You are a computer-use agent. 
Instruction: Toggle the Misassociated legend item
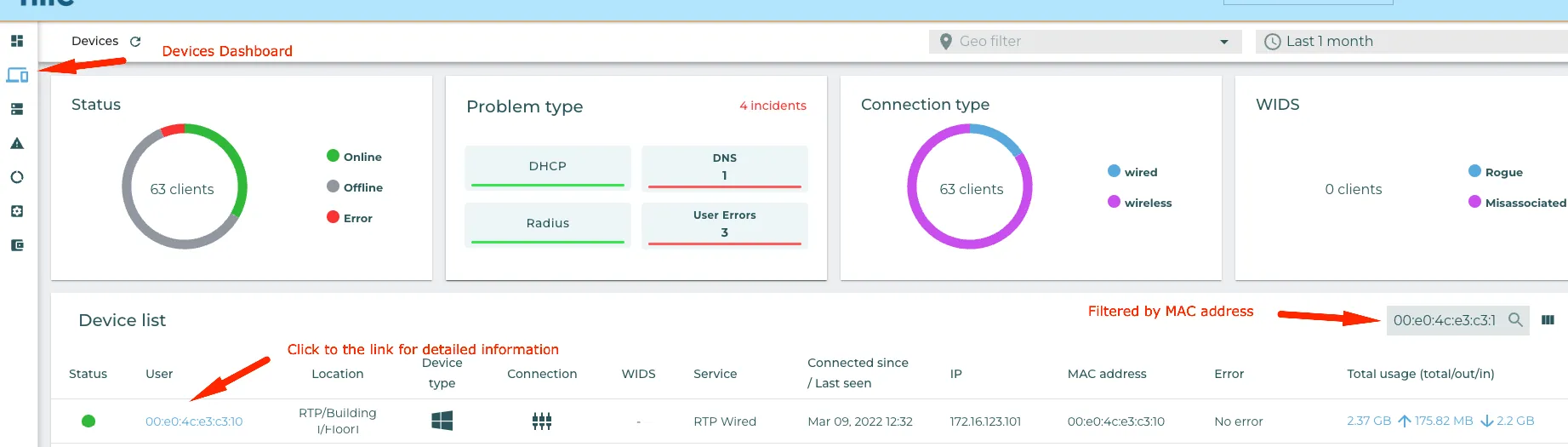pyautogui.click(x=1517, y=203)
